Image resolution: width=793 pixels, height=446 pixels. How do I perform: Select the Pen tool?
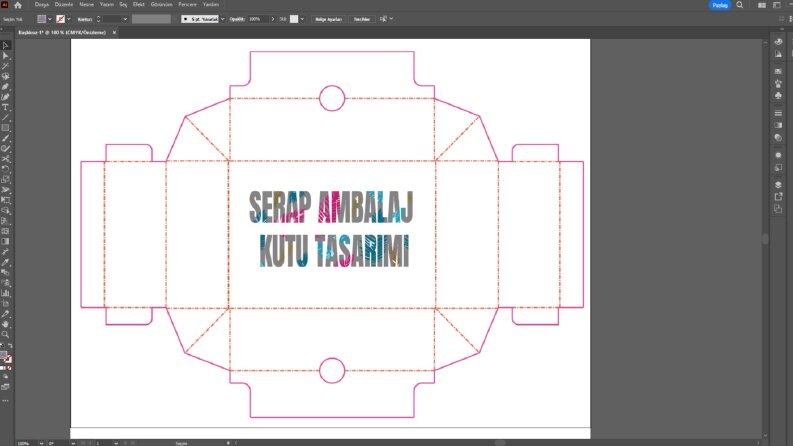(6, 87)
